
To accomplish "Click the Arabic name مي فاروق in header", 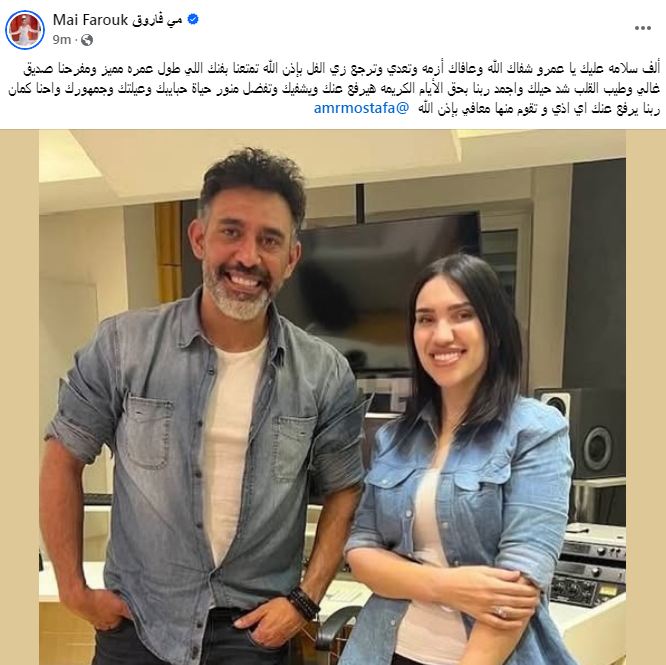I will point(157,20).
